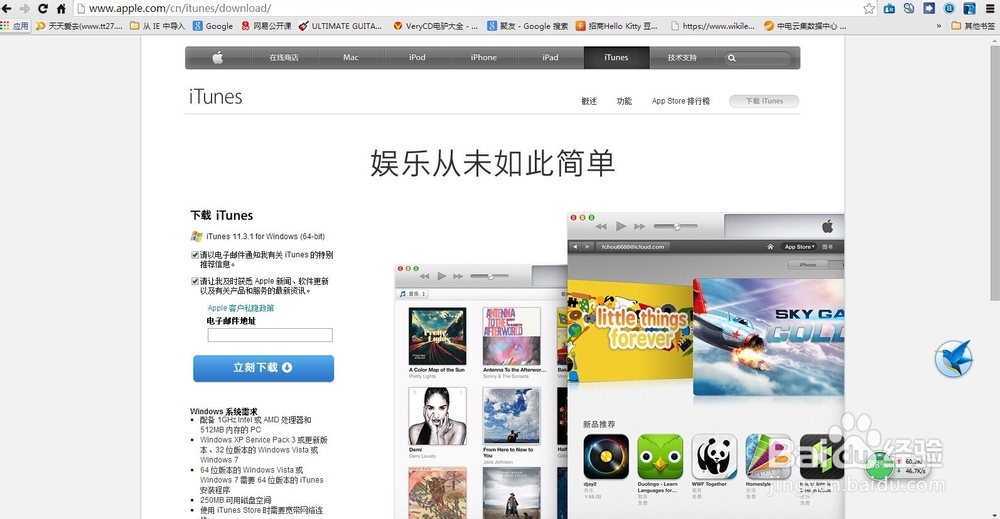Viewport: 1000px width, 519px height.
Task: Open the iPod navigation tab
Action: tap(417, 57)
